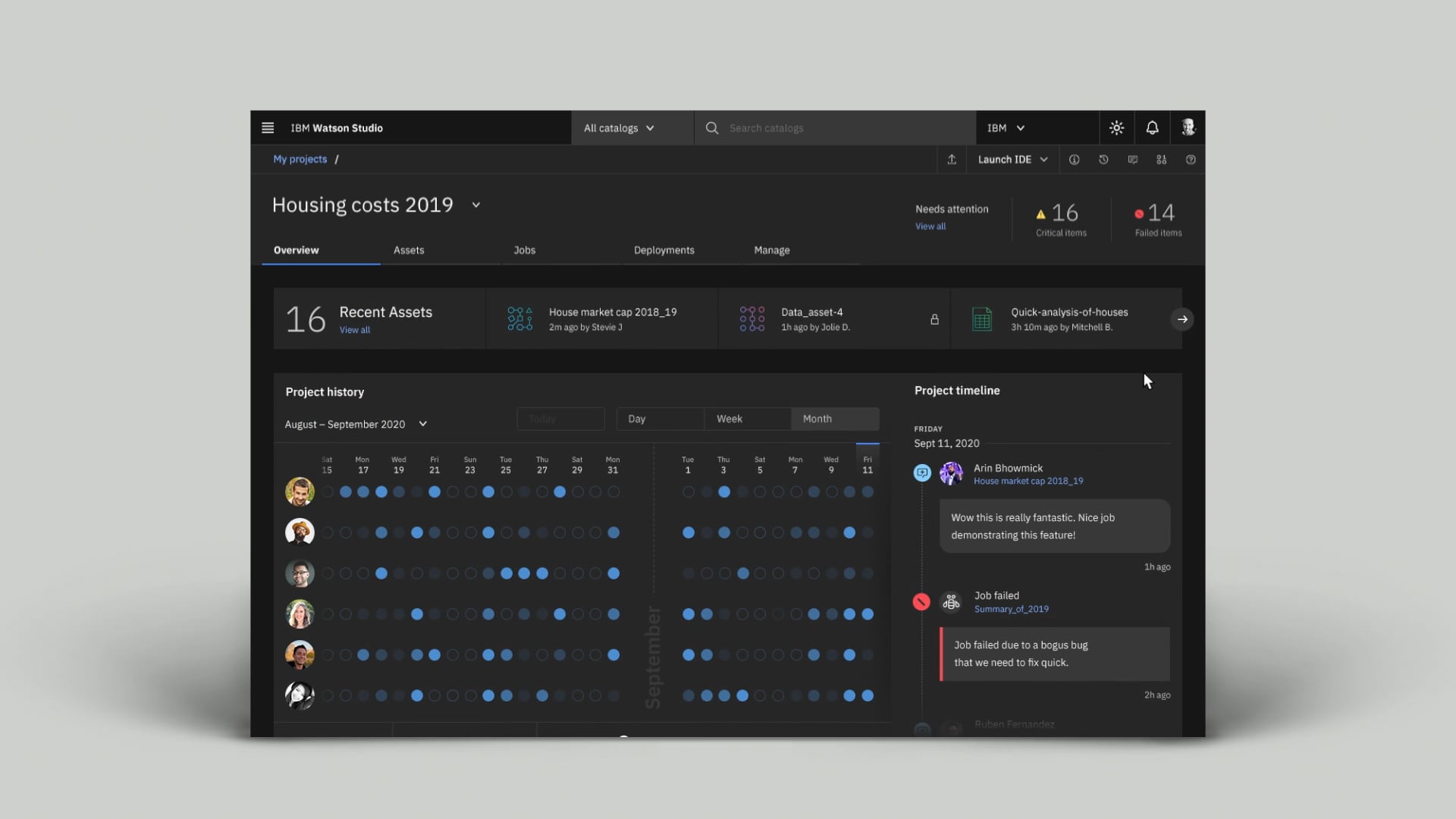This screenshot has width=1456, height=819.
Task: Open the project information icon
Action: tap(1074, 159)
